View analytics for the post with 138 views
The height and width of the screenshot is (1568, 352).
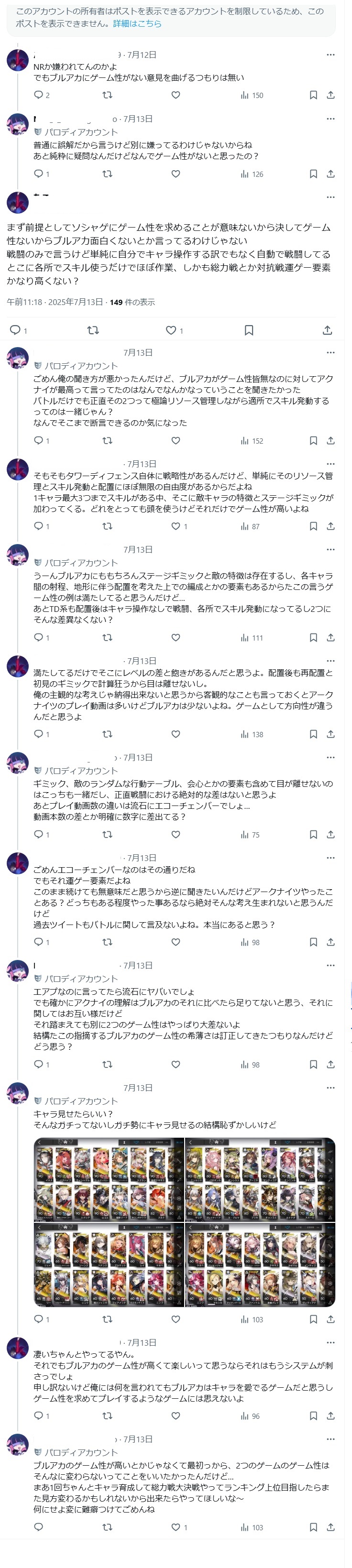(252, 734)
